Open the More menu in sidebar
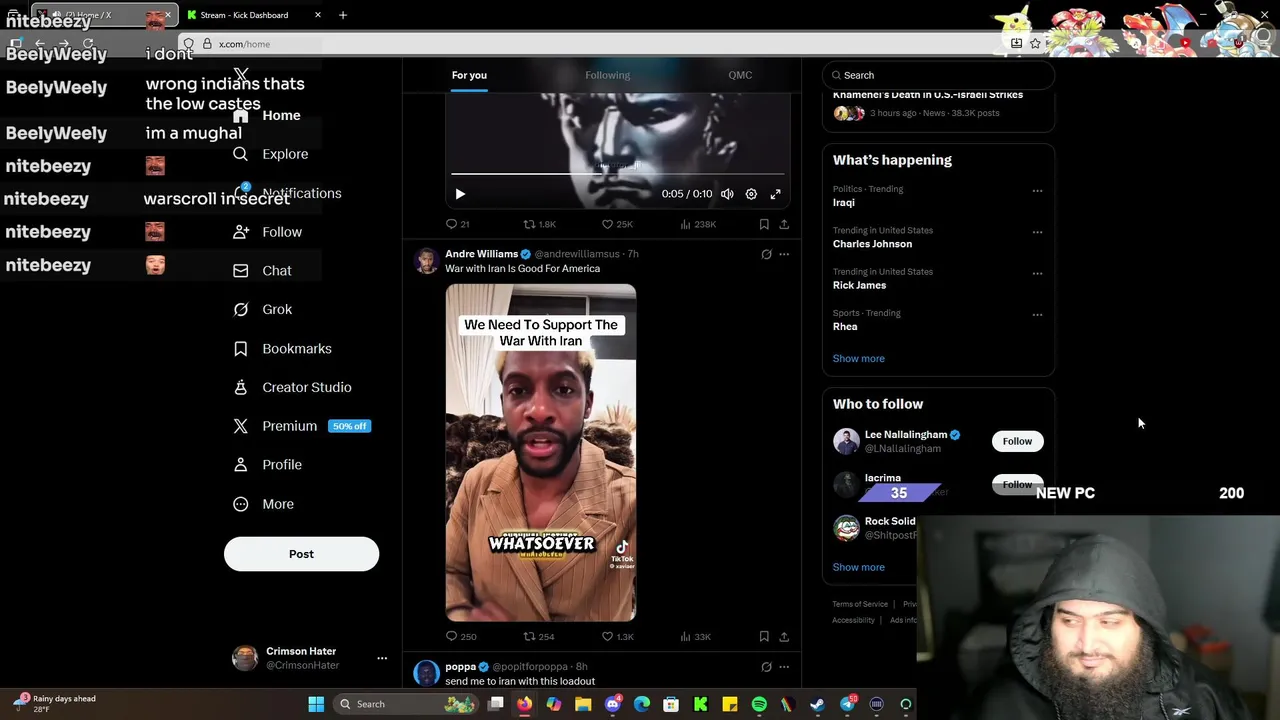Viewport: 1280px width, 720px height. (x=263, y=504)
